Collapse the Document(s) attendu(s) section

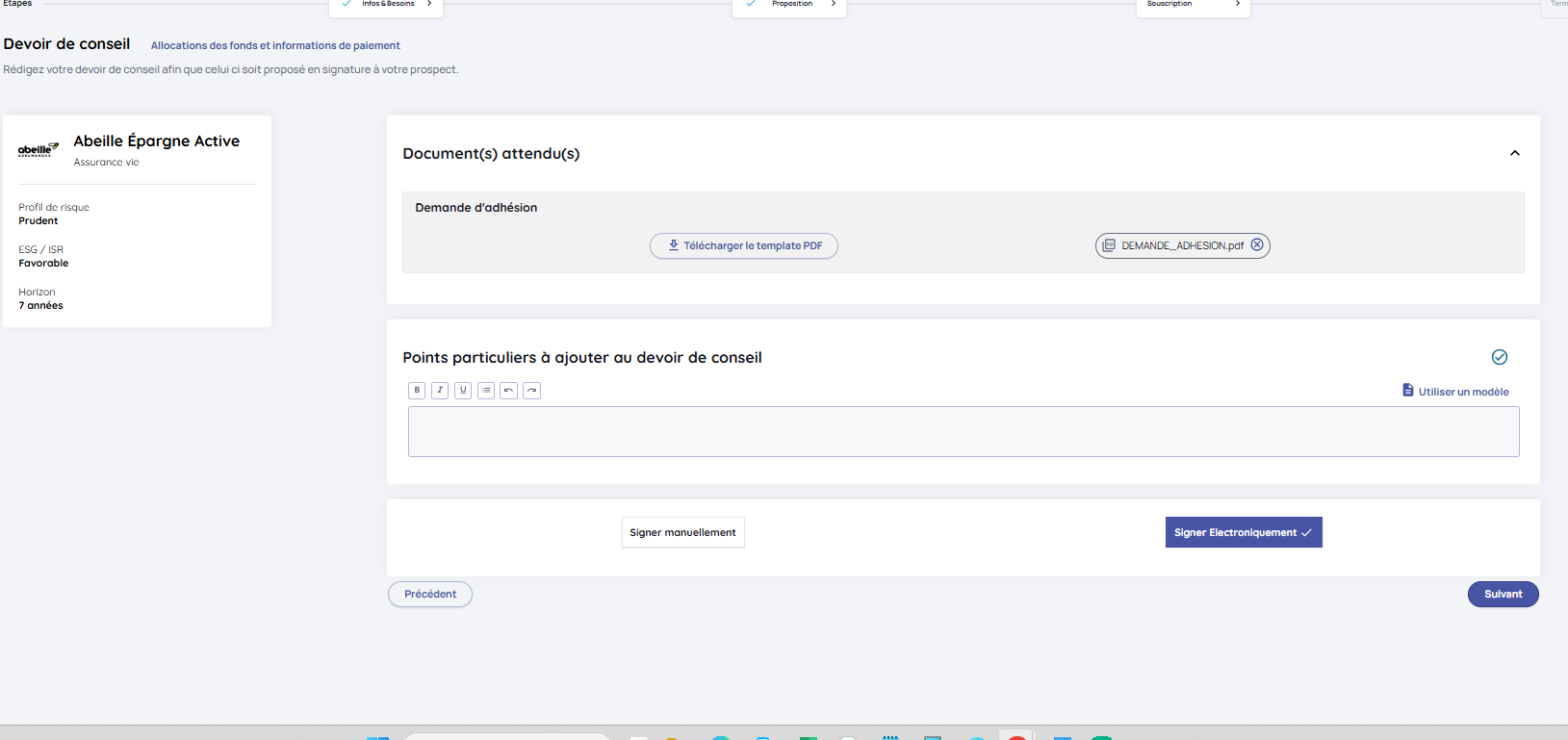coord(1515,153)
